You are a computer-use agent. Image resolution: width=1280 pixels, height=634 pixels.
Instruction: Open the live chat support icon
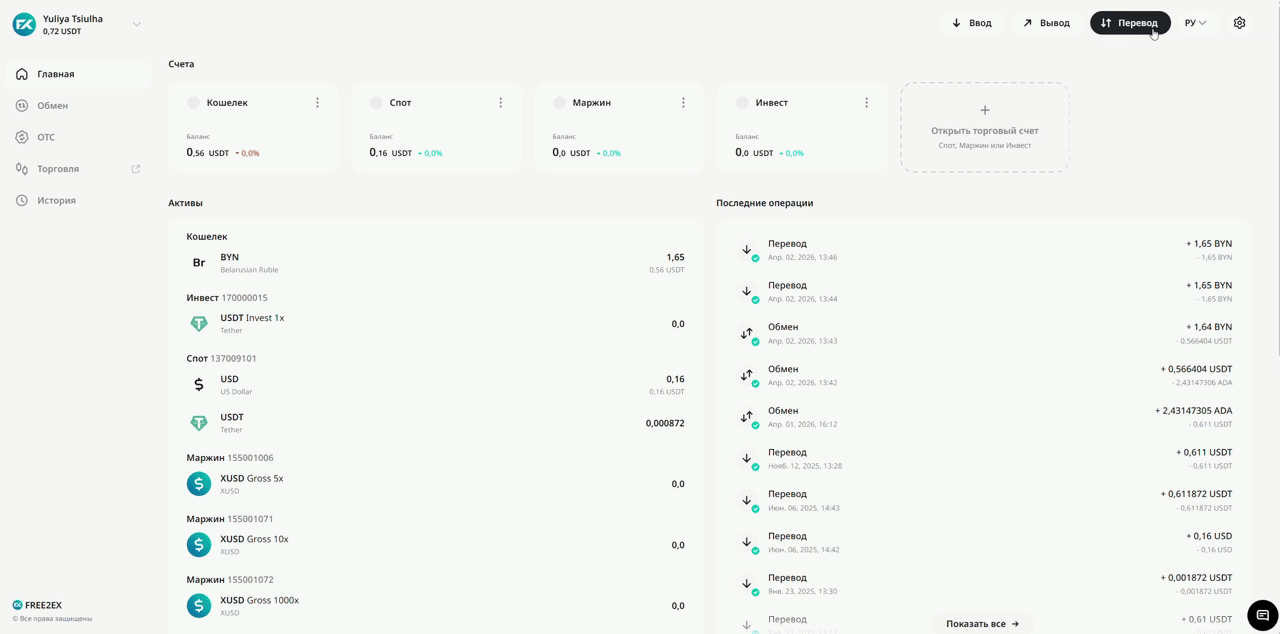pyautogui.click(x=1262, y=615)
